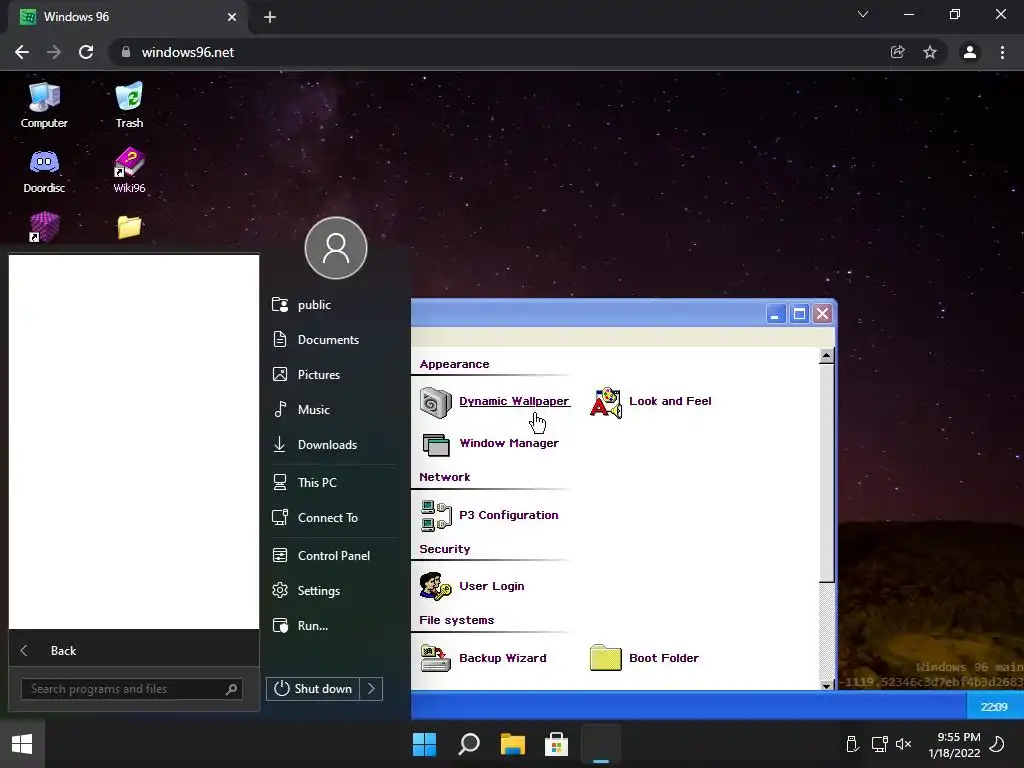Open P3 Configuration link
The image size is (1024, 768).
[509, 515]
